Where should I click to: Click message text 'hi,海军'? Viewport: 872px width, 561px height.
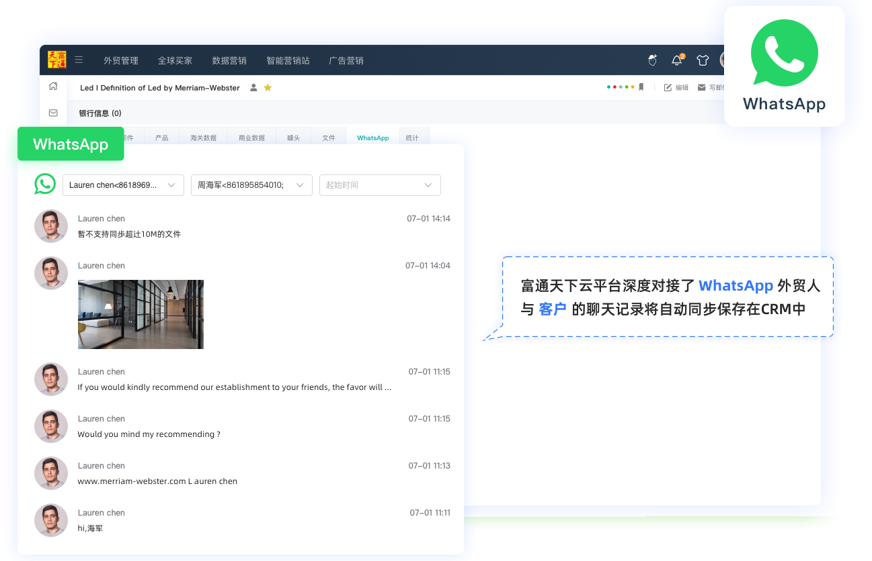(90, 528)
